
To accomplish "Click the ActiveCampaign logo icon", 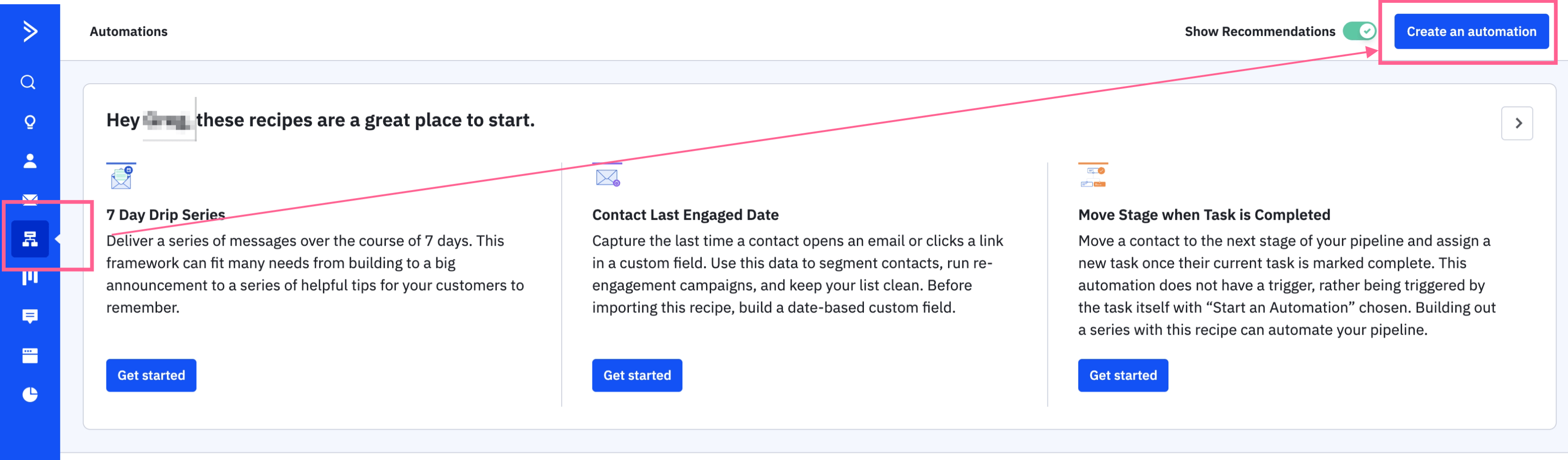I will click(29, 31).
